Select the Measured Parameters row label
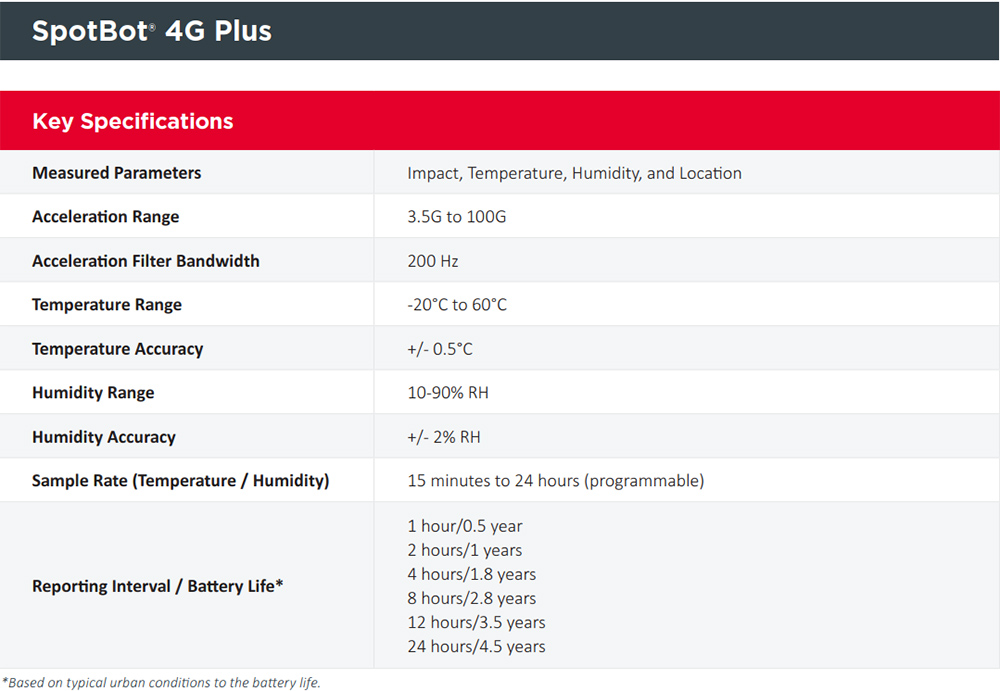 [116, 173]
